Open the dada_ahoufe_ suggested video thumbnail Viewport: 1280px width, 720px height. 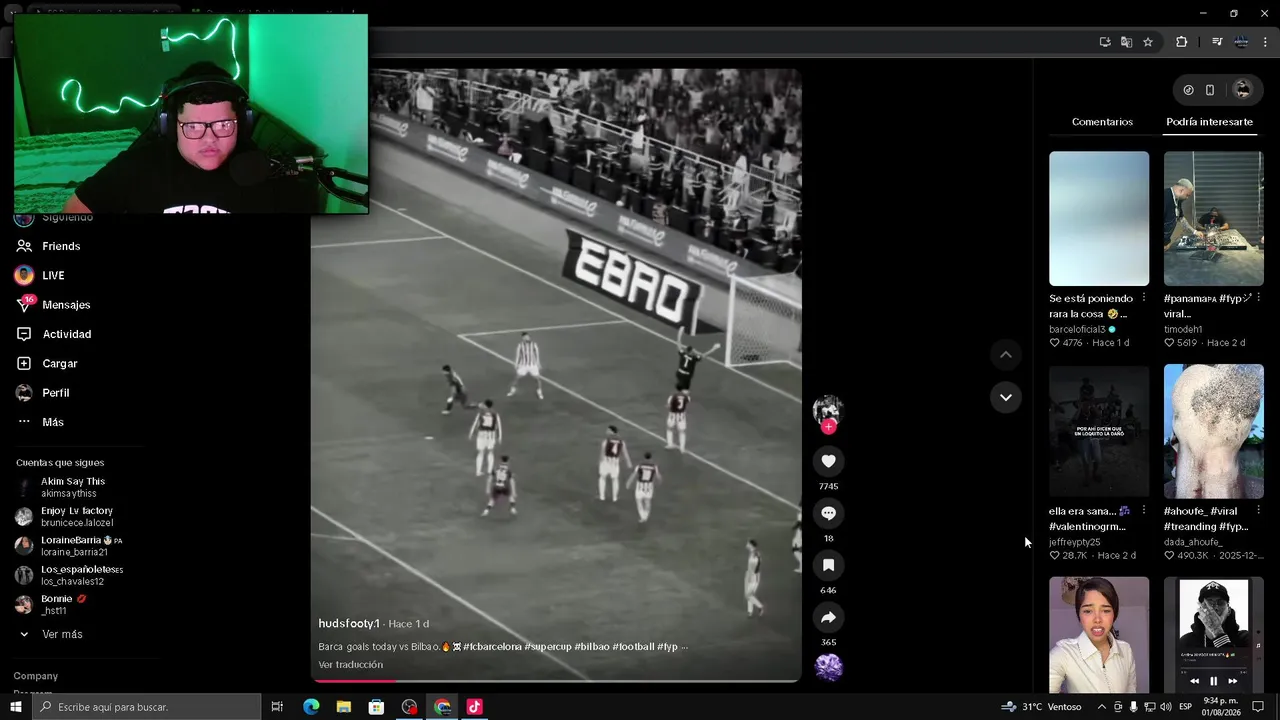(x=1213, y=431)
